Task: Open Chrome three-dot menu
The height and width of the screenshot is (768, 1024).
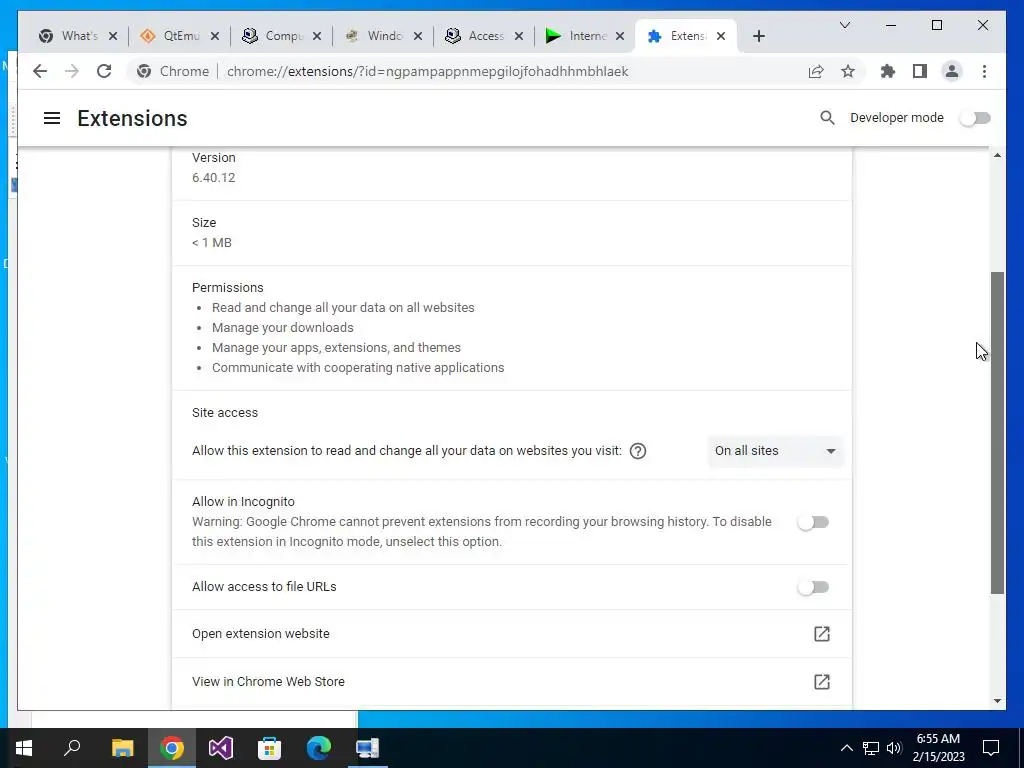Action: pyautogui.click(x=984, y=71)
